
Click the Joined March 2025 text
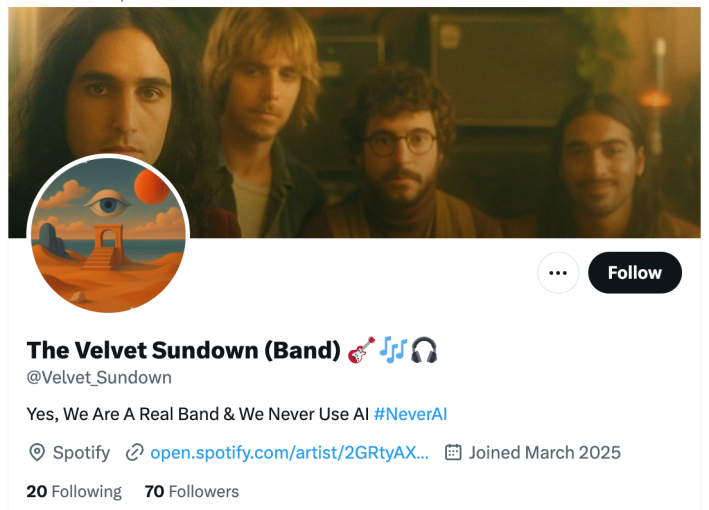(544, 453)
